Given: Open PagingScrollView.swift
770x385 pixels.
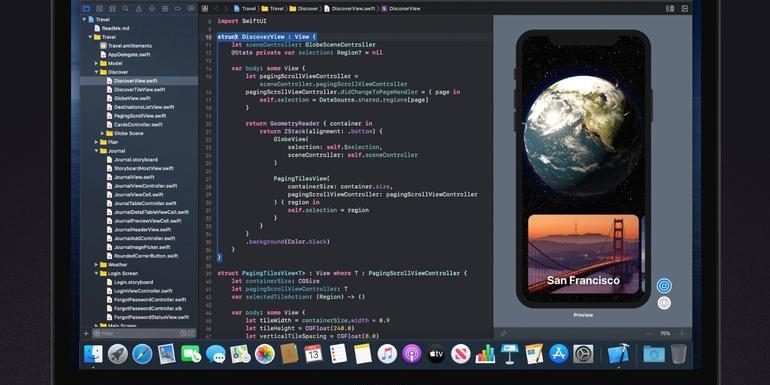Looking at the screenshot, I should click(136, 116).
